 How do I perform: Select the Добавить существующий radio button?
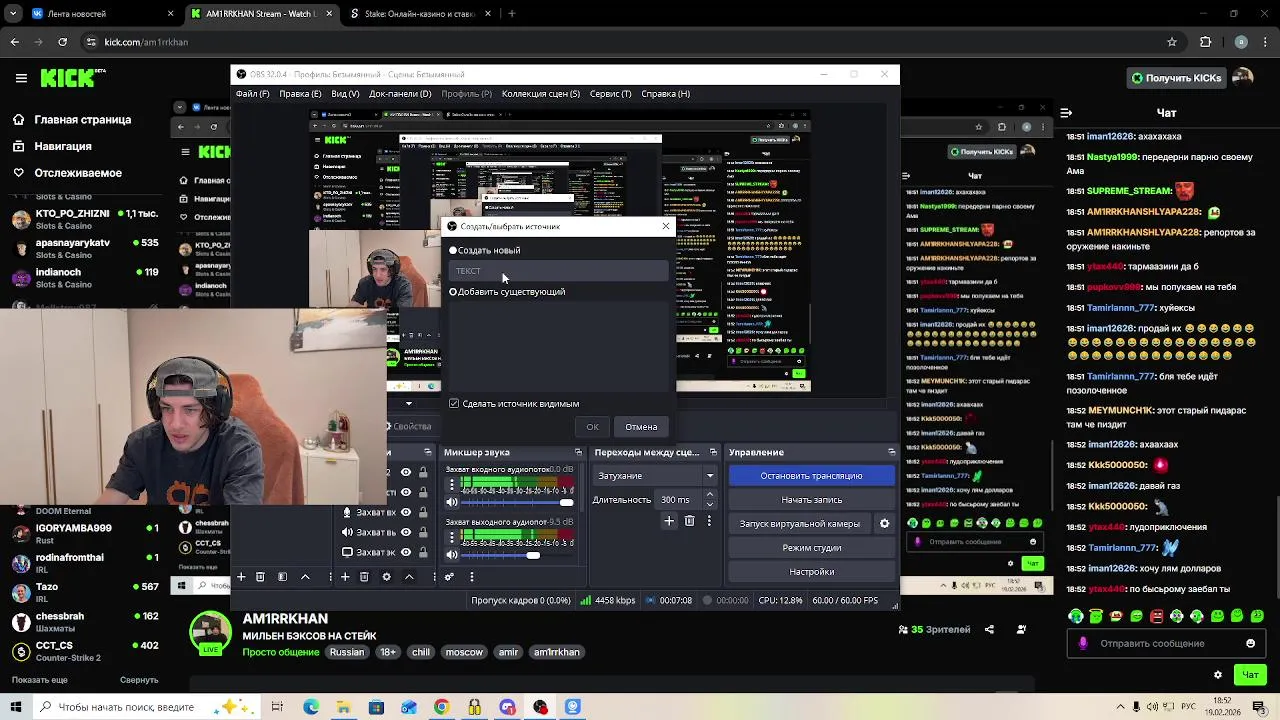(453, 292)
